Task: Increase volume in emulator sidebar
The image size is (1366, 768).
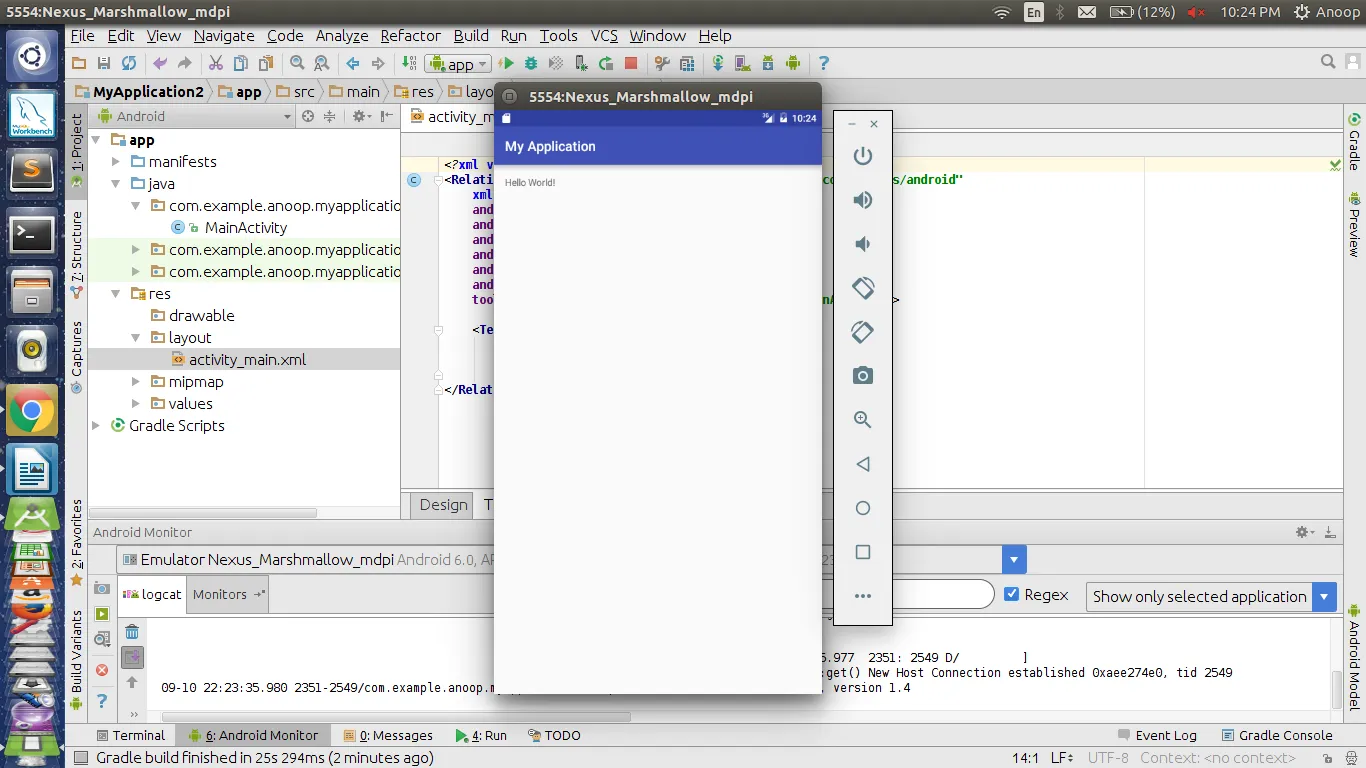Action: click(862, 200)
